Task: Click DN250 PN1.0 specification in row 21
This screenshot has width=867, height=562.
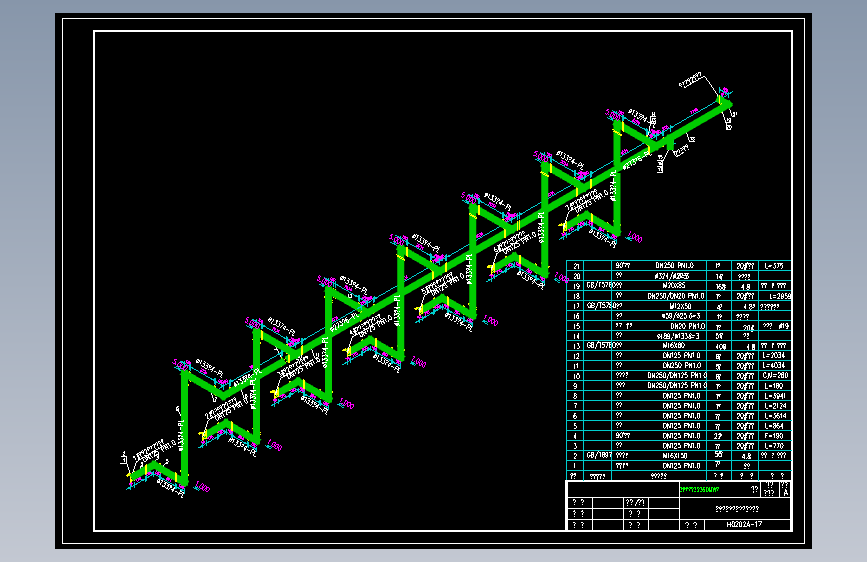Action: (675, 266)
